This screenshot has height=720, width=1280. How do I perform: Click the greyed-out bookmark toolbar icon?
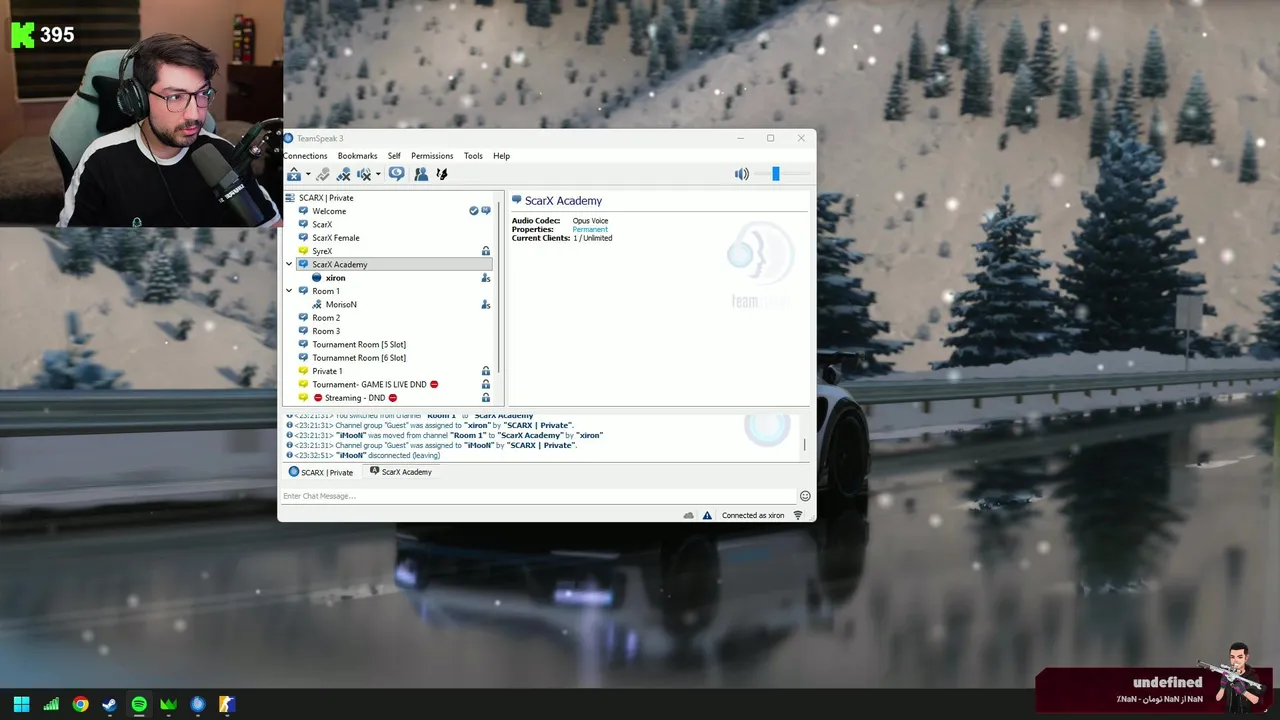[x=323, y=174]
